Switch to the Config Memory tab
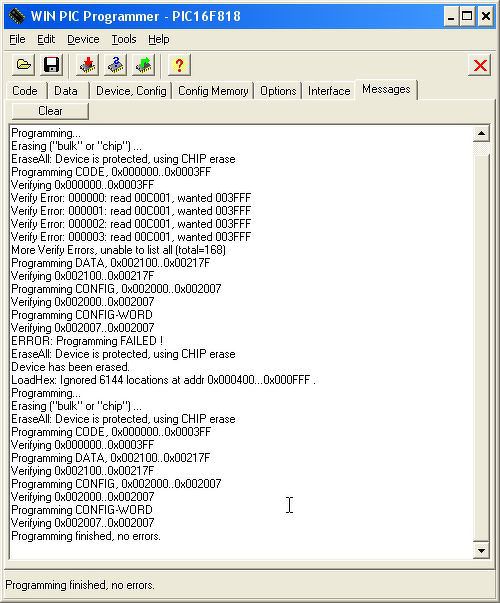The width and height of the screenshot is (500, 603). (213, 91)
